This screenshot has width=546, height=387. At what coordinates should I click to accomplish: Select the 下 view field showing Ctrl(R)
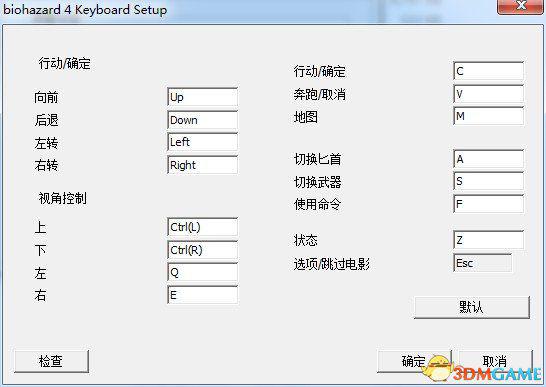pos(202,250)
